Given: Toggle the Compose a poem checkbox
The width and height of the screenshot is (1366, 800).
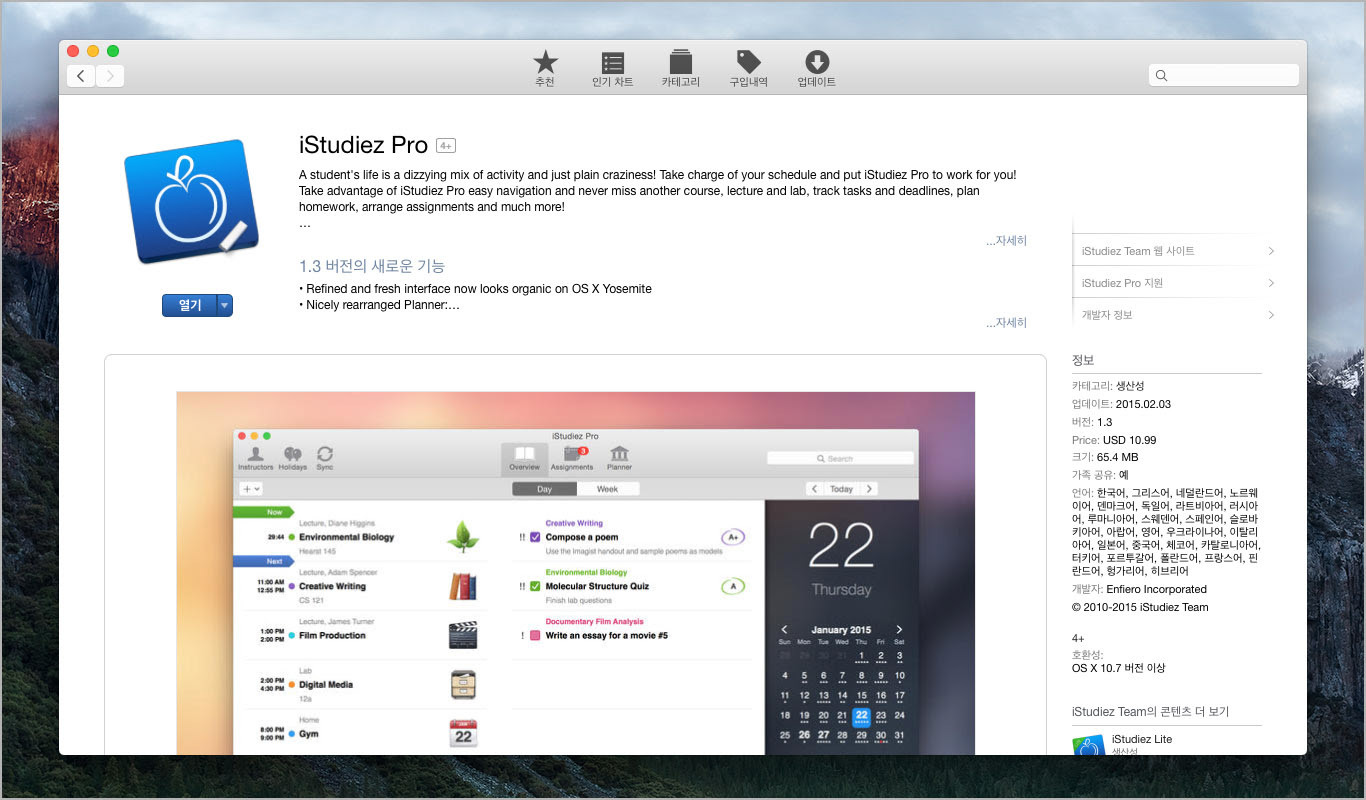Looking at the screenshot, I should coord(535,537).
